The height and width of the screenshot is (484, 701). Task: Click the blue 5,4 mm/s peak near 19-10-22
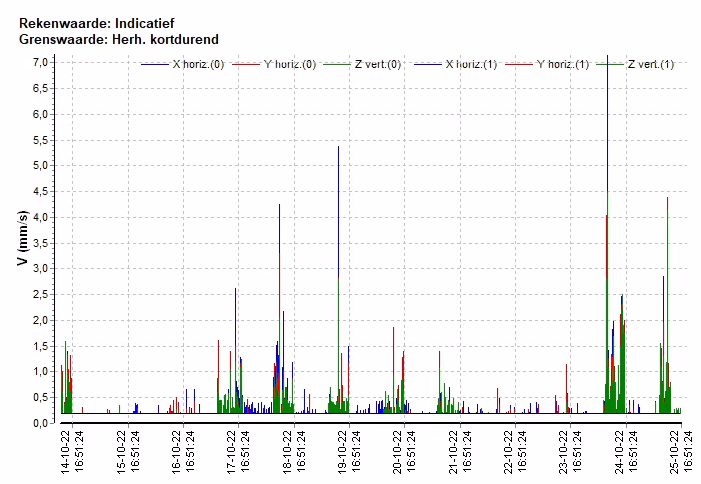click(338, 148)
